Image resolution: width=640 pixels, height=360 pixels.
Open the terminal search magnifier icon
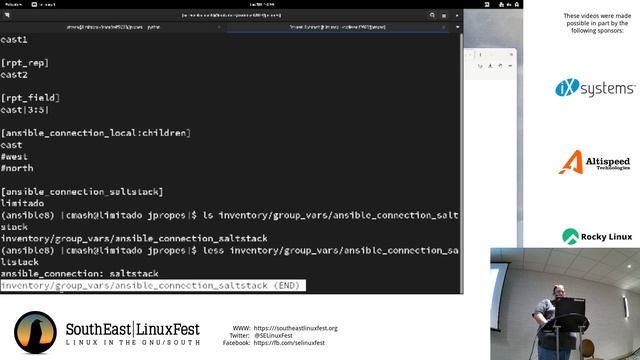pos(432,16)
